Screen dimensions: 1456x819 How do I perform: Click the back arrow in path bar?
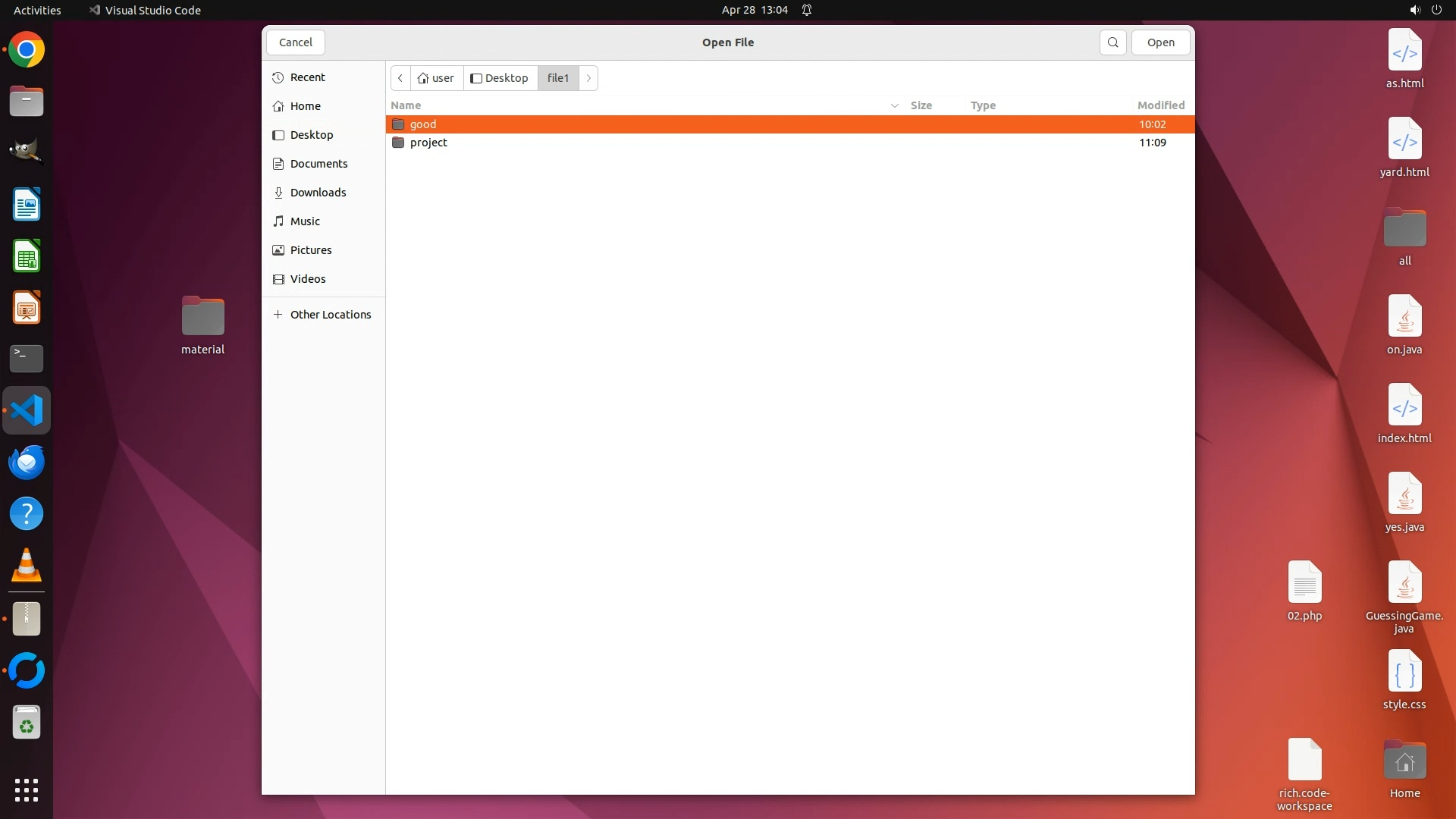pyautogui.click(x=400, y=78)
